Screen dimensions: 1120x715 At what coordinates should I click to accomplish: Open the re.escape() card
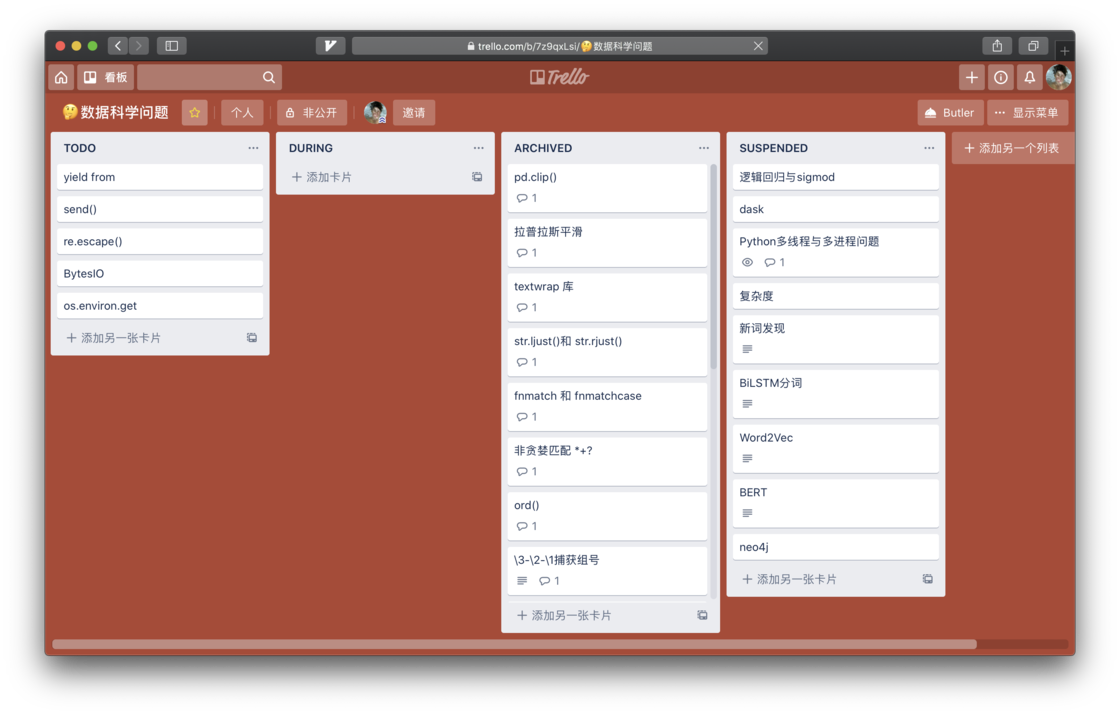point(160,241)
